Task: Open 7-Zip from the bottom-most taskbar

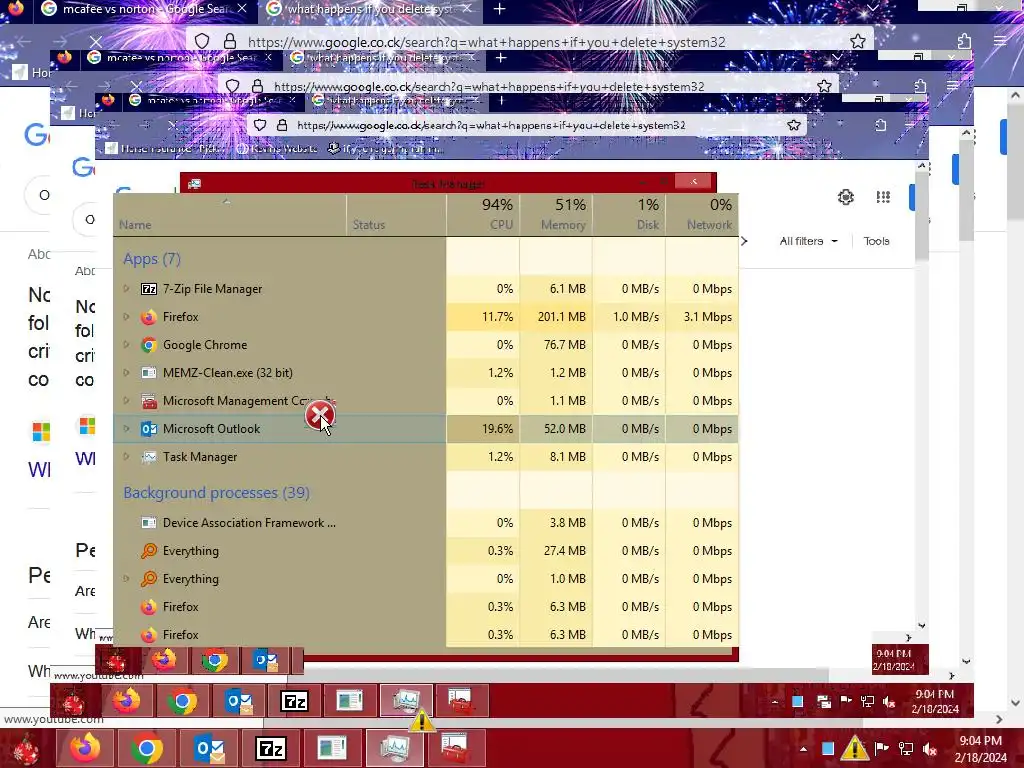Action: (270, 748)
